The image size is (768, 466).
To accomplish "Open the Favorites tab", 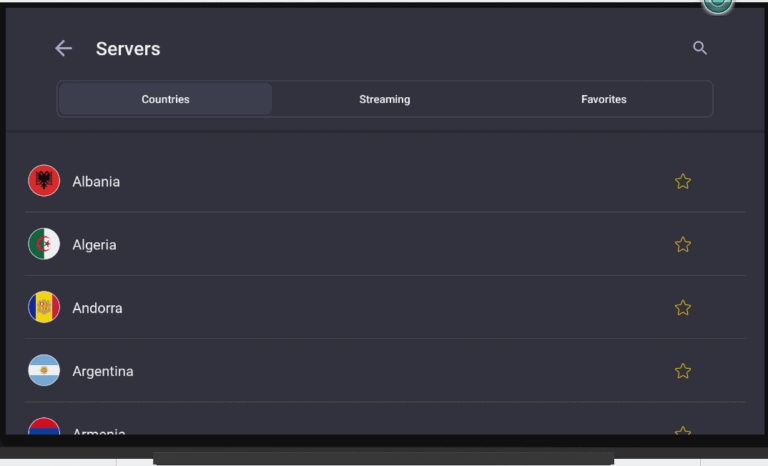I will click(x=603, y=99).
